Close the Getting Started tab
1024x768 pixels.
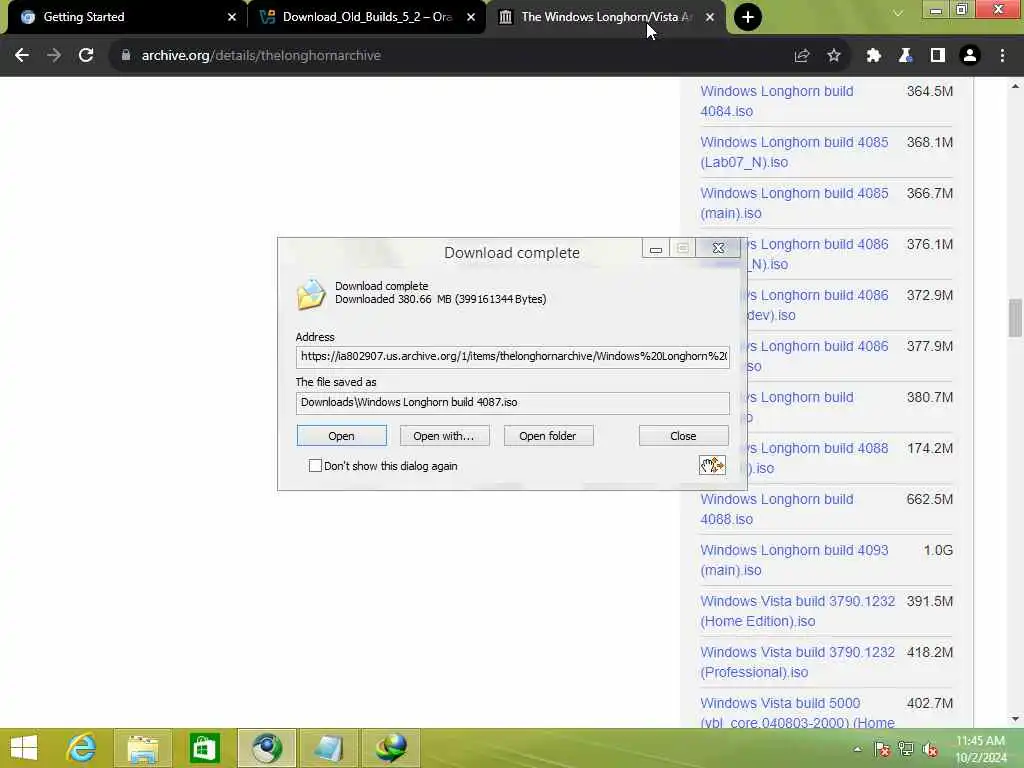pos(232,17)
